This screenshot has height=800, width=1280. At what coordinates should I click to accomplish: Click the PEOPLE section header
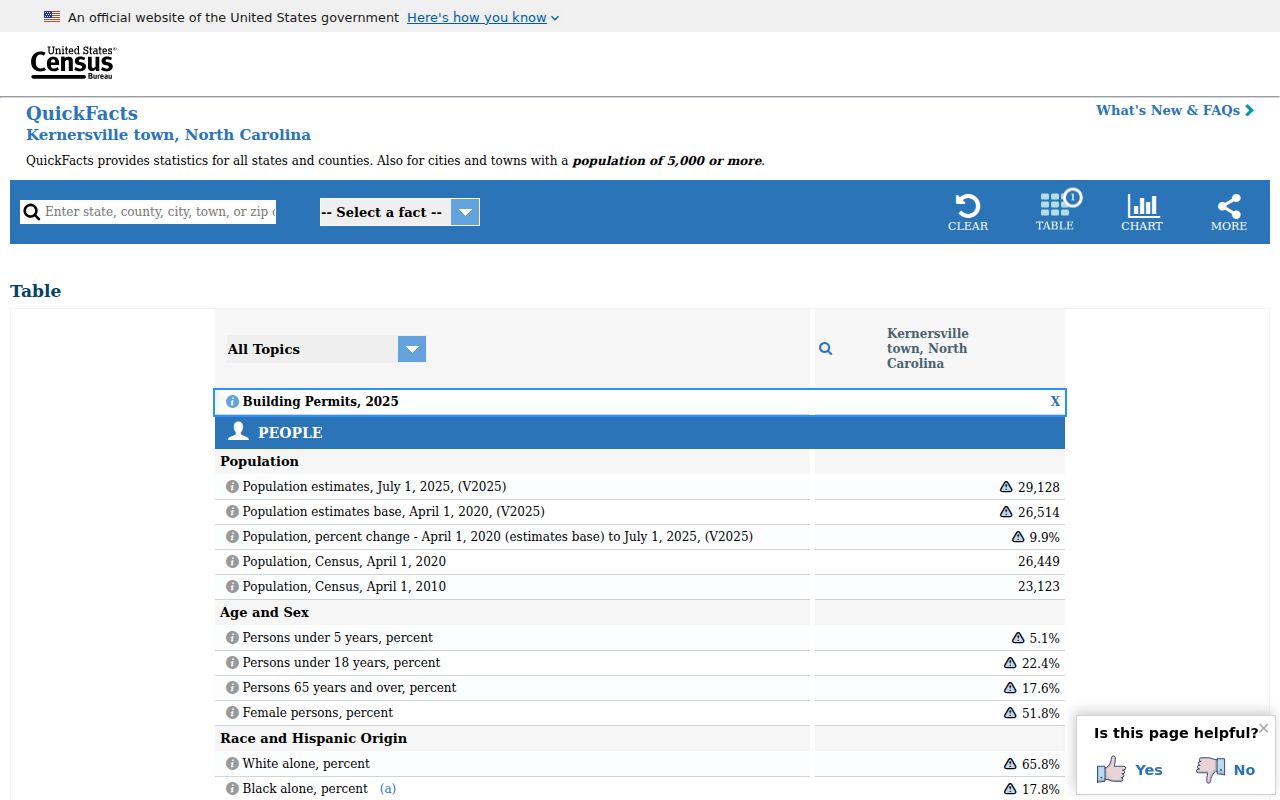[640, 432]
